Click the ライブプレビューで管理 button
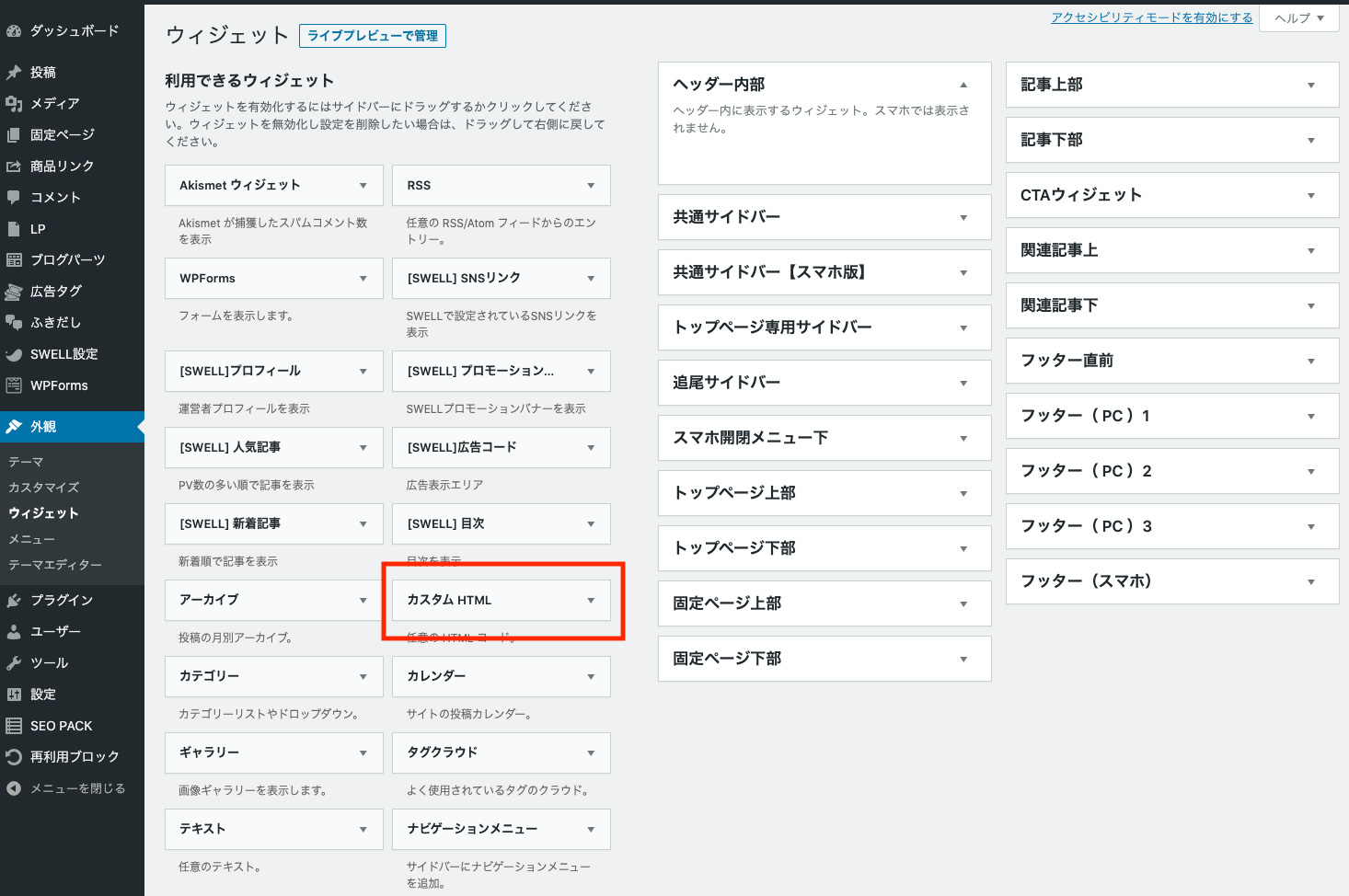Viewport: 1349px width, 896px height. point(373,36)
